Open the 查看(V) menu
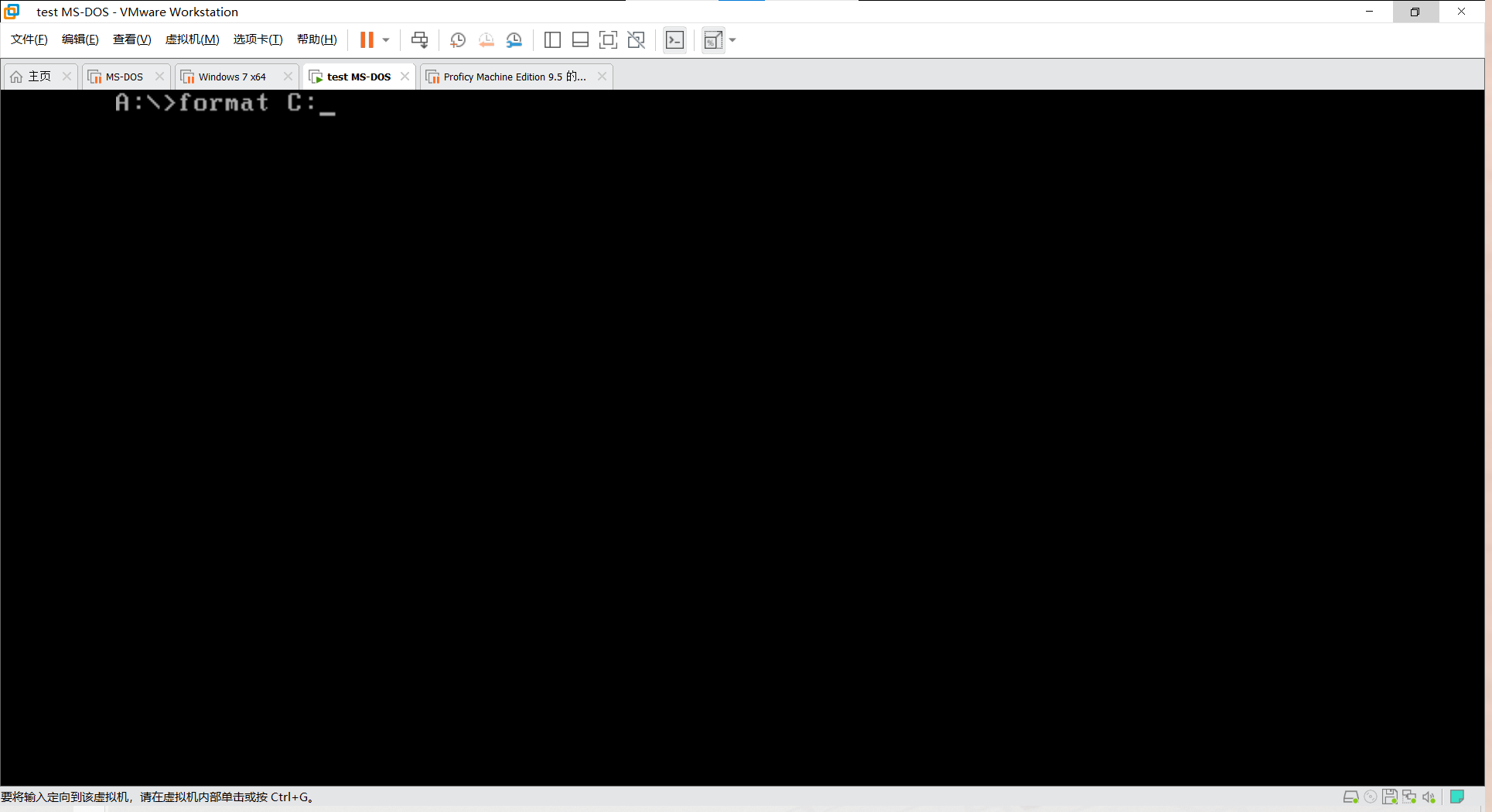Screen dimensions: 1492x812 (x=132, y=39)
